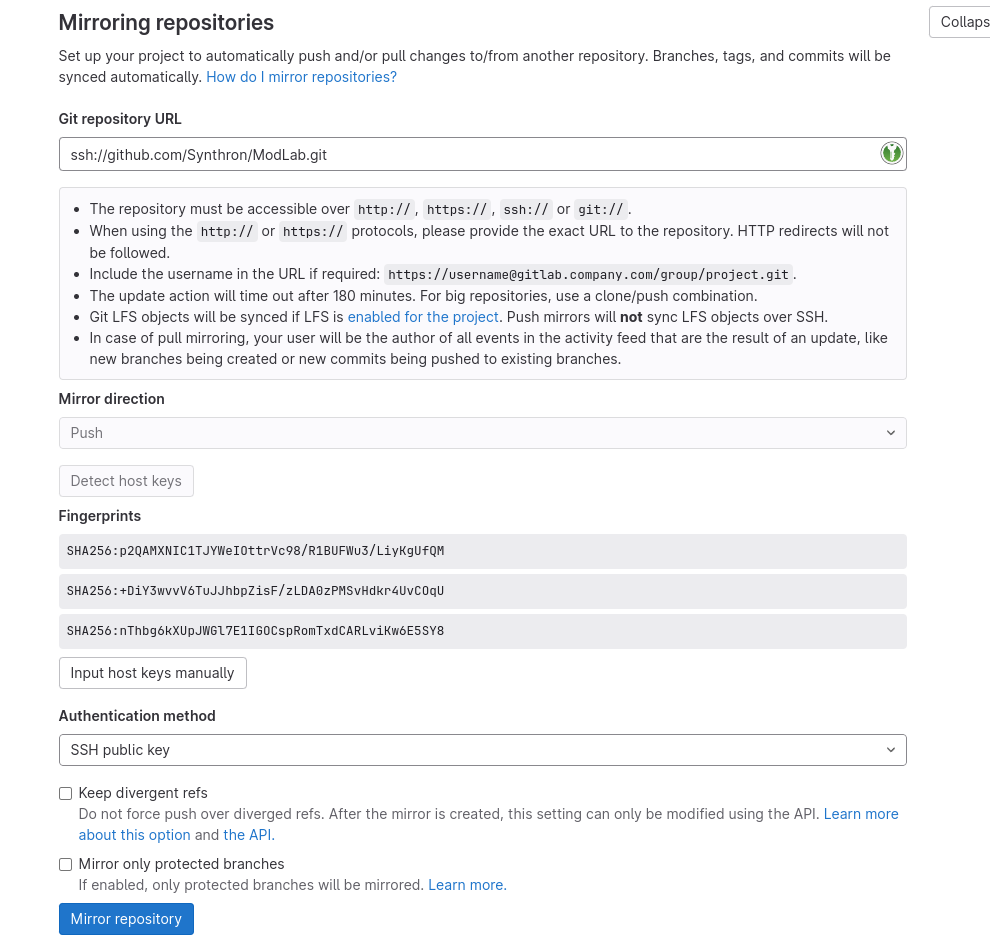Click the blue Mirror repository button
The width and height of the screenshot is (990, 935).
(126, 919)
